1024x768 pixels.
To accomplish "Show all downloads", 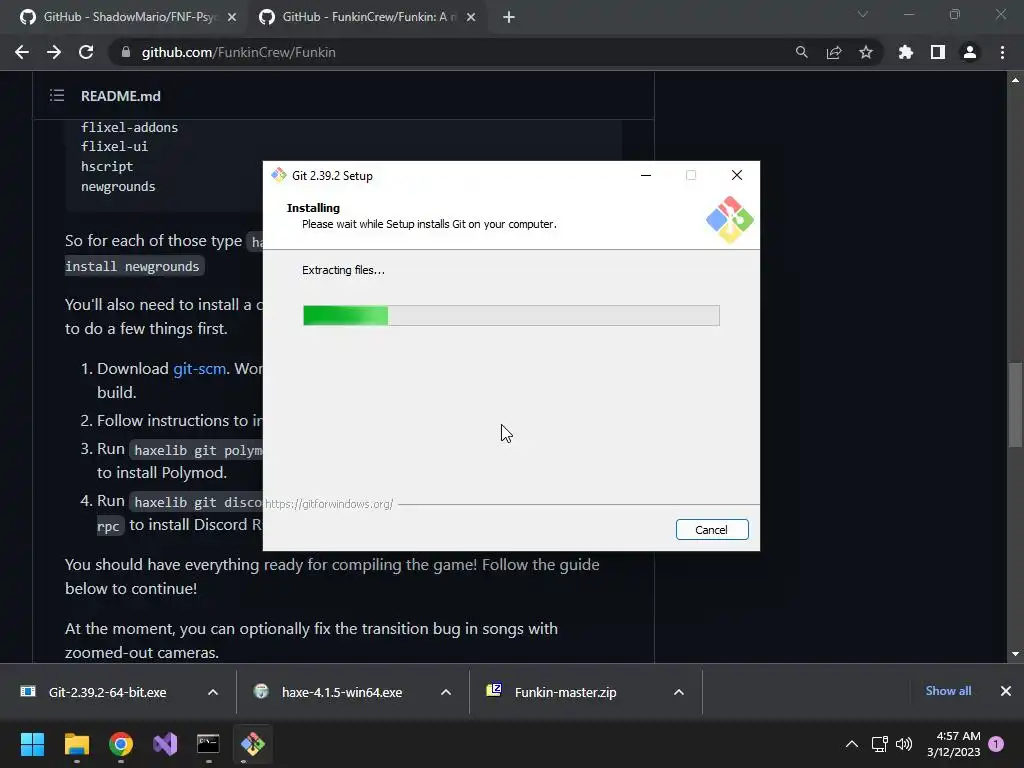I will pos(948,691).
